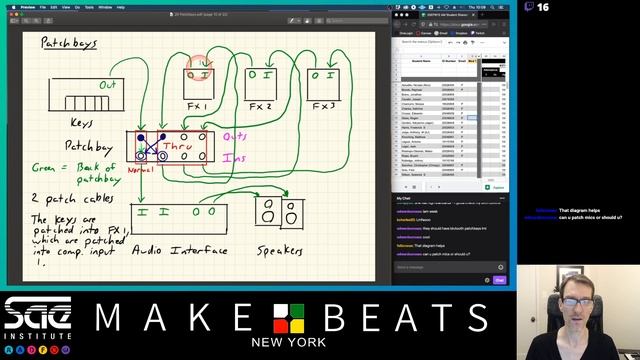The height and width of the screenshot is (360, 640).
Task: Open chat settings gear icon
Action: point(487,280)
